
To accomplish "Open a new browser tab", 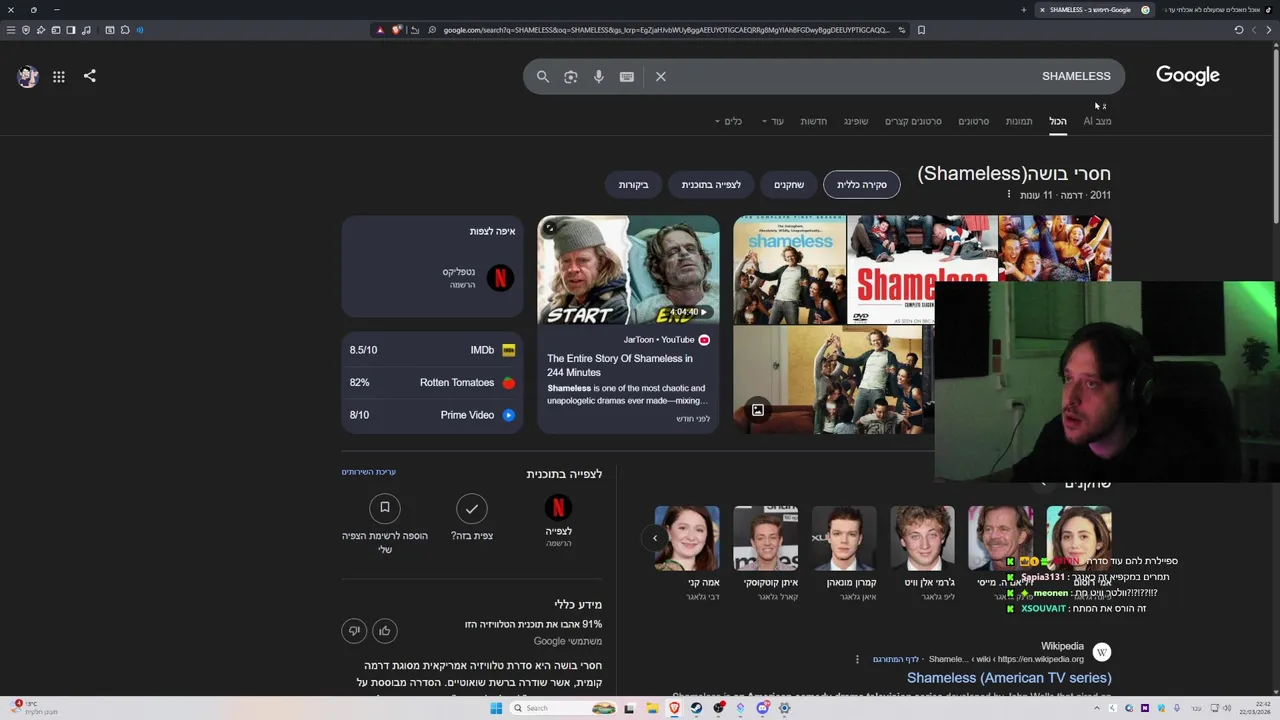I will [x=1023, y=10].
